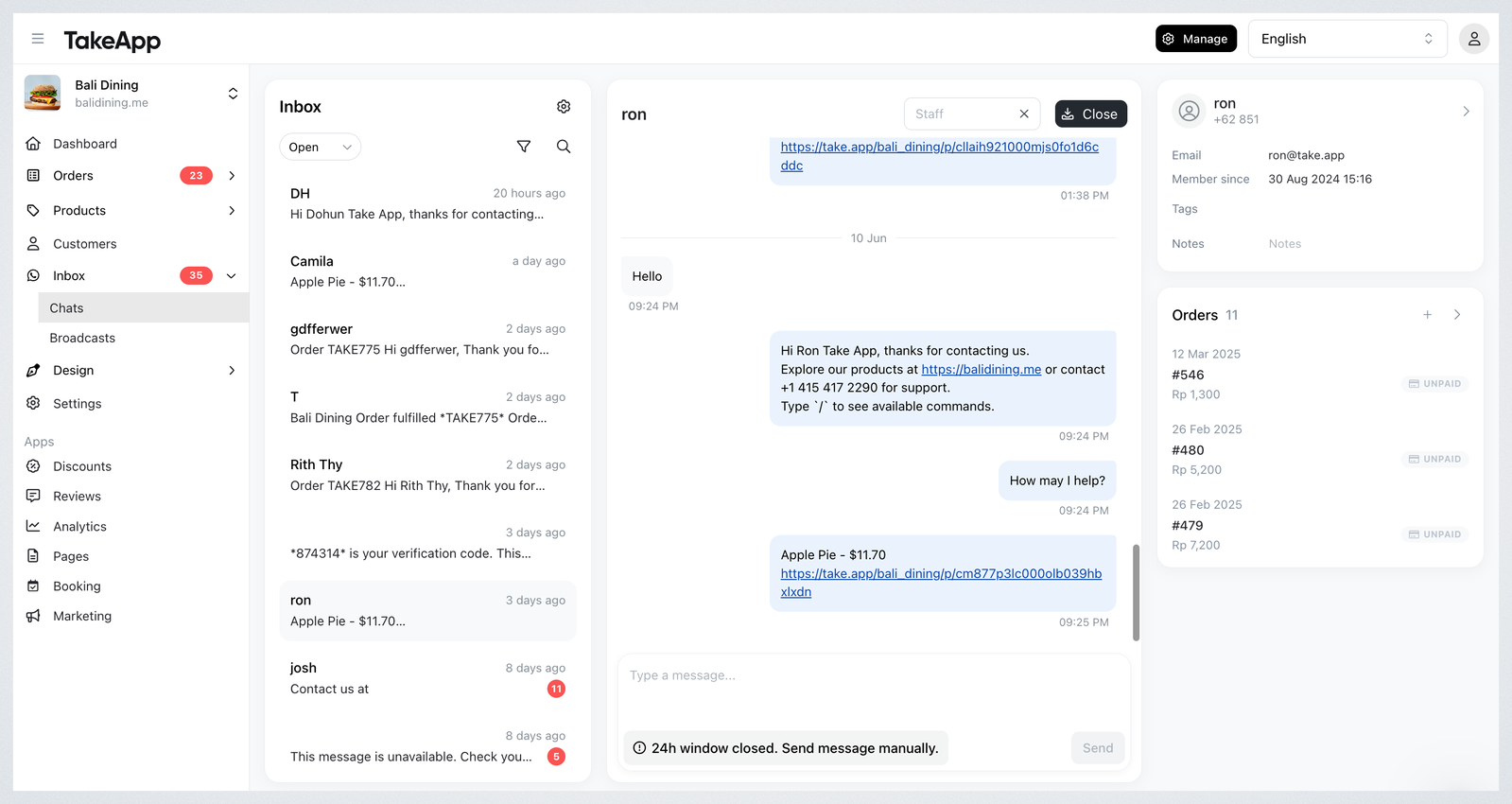Click the info icon beside 24h window notice
The width and height of the screenshot is (1512, 804).
tap(639, 748)
